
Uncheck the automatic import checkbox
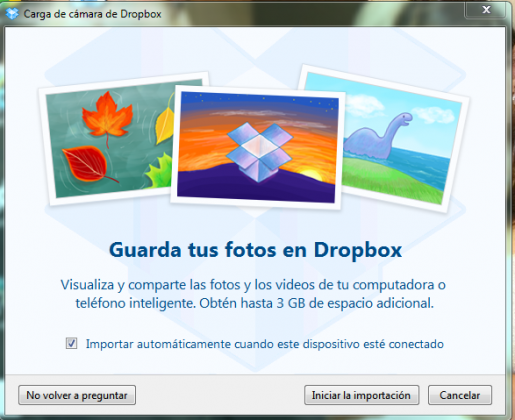pos(71,343)
